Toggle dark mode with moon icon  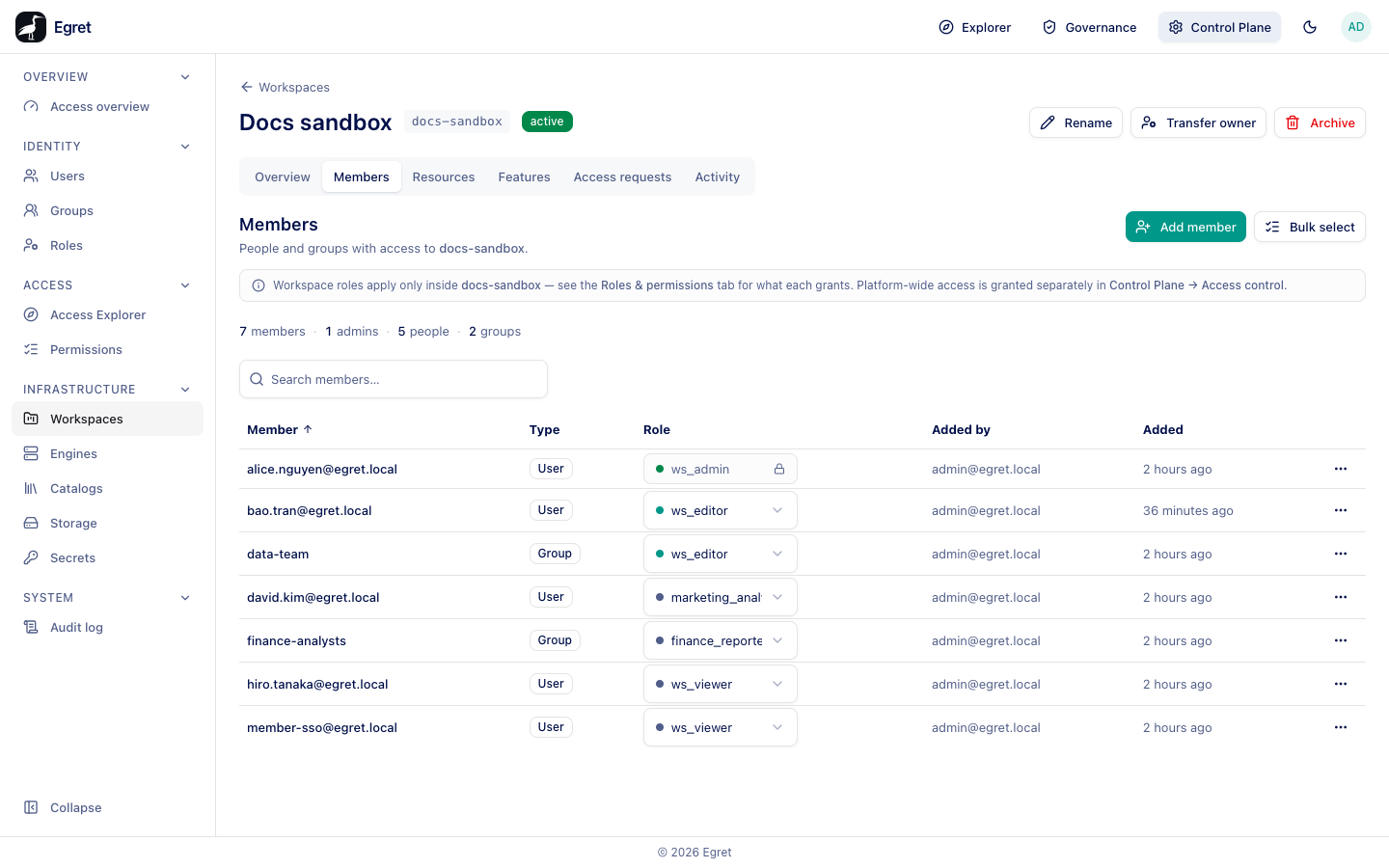[1310, 27]
